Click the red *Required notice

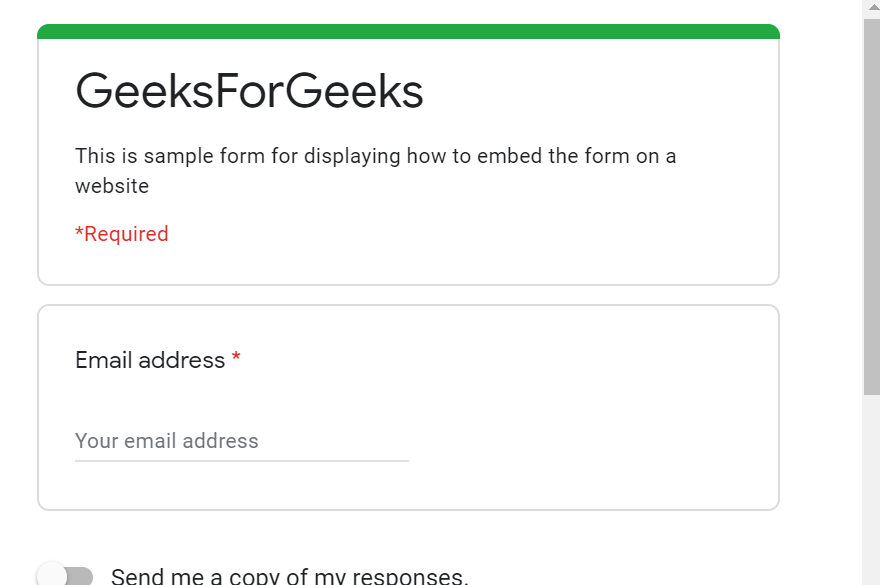click(x=122, y=234)
